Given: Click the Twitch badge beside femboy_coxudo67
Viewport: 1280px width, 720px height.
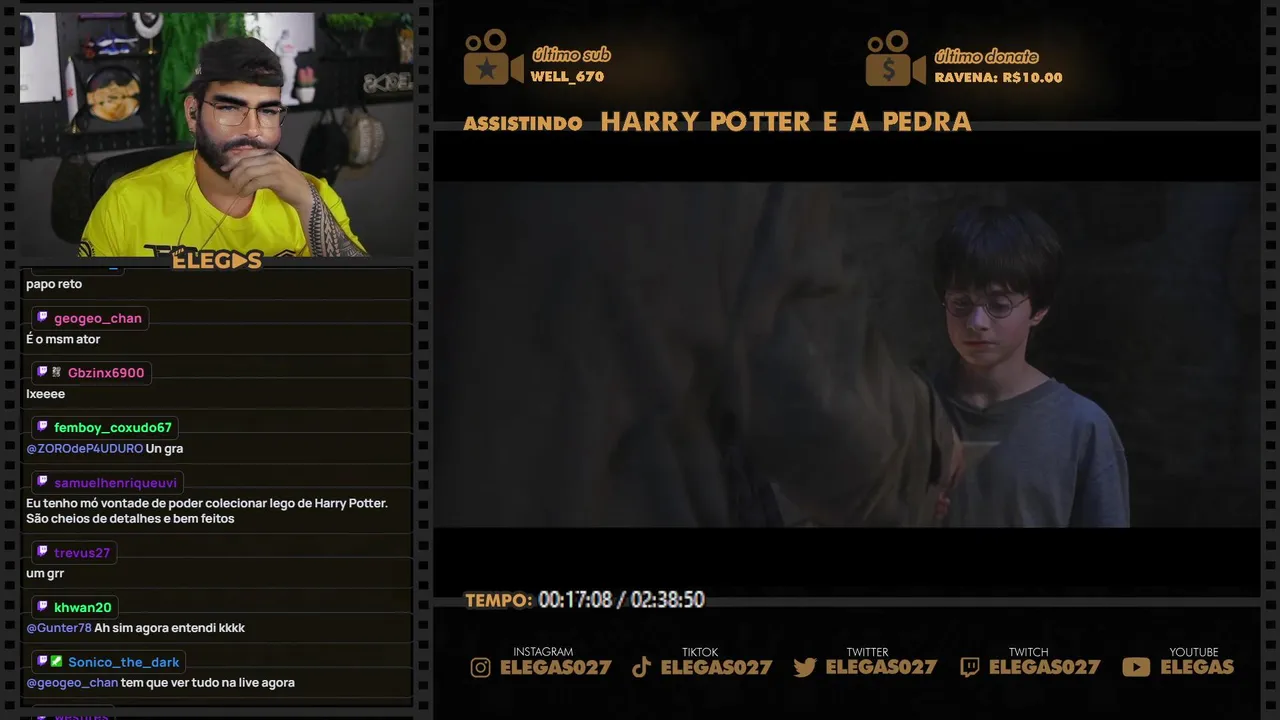Looking at the screenshot, I should point(42,426).
